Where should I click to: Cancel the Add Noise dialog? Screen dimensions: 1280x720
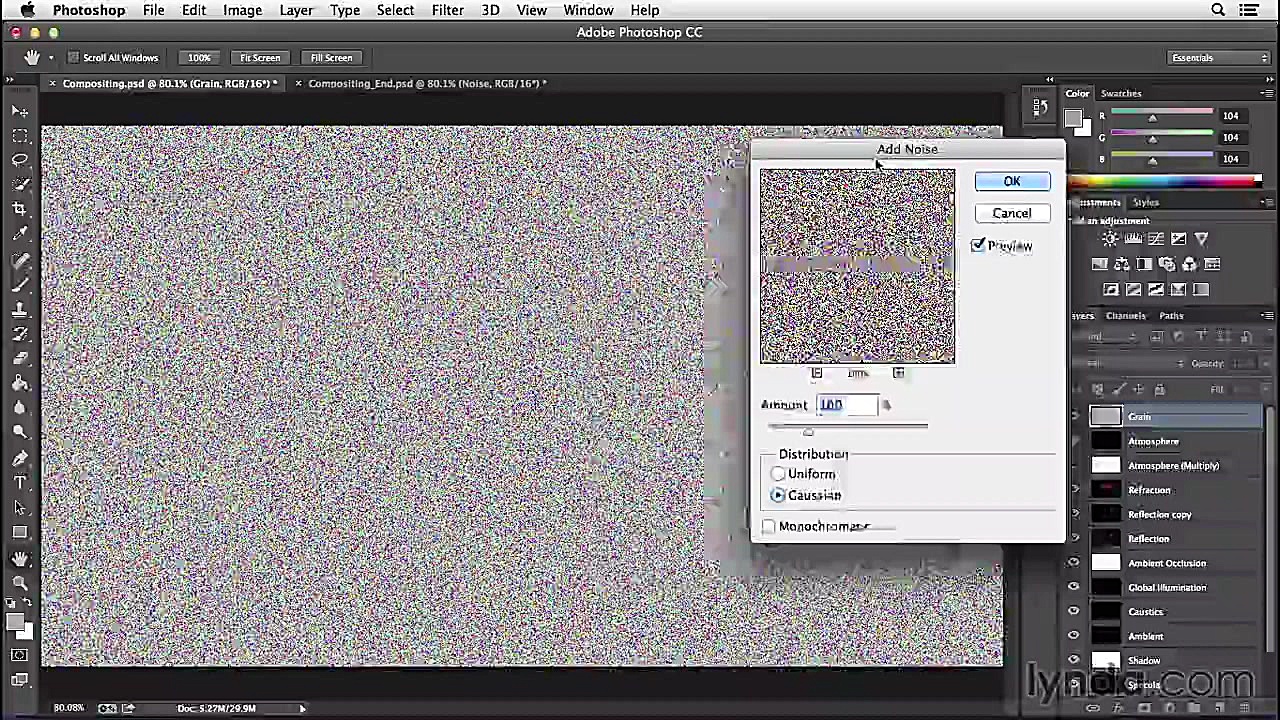1012,213
